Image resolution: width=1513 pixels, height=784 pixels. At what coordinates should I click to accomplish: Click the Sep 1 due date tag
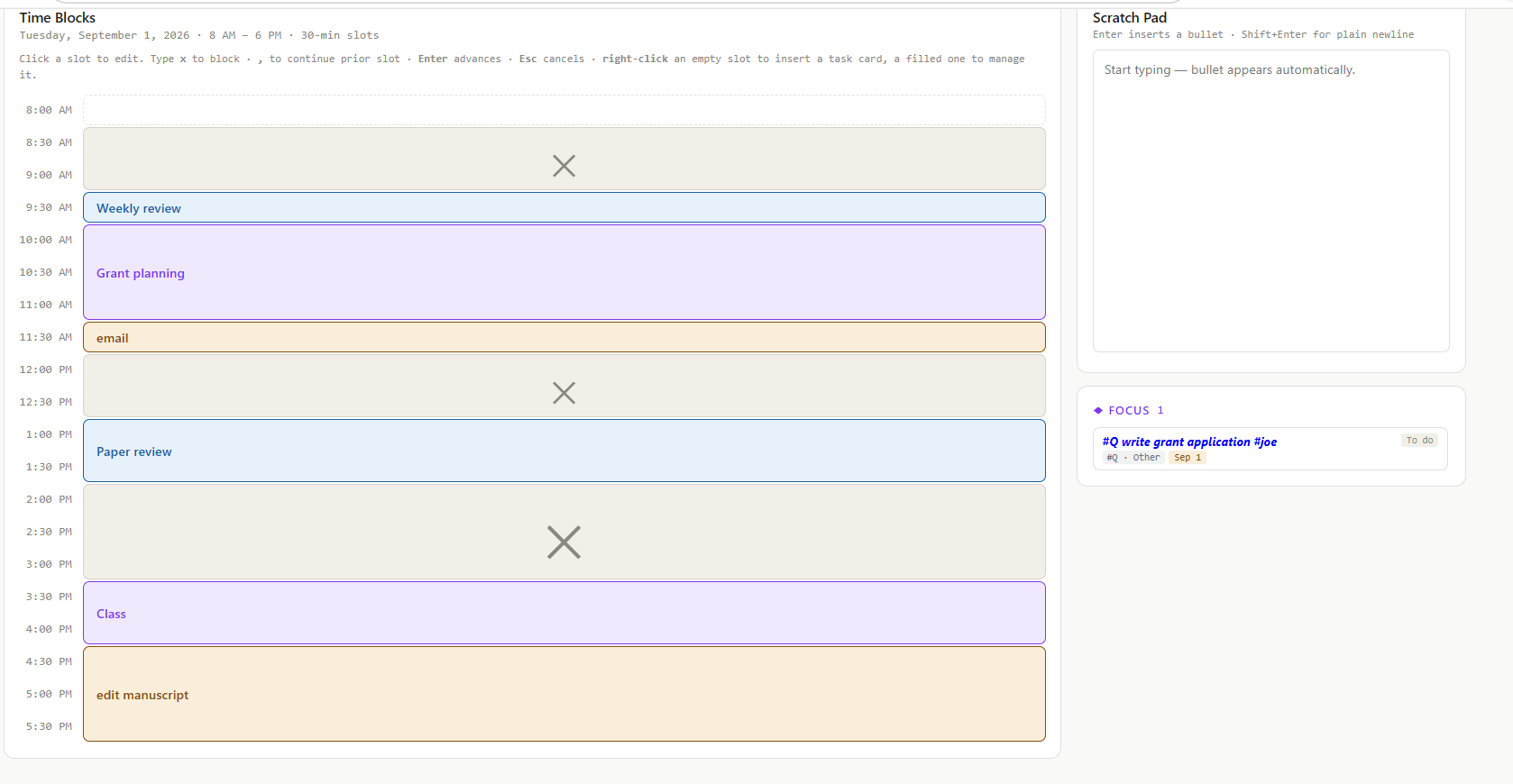(x=1187, y=458)
